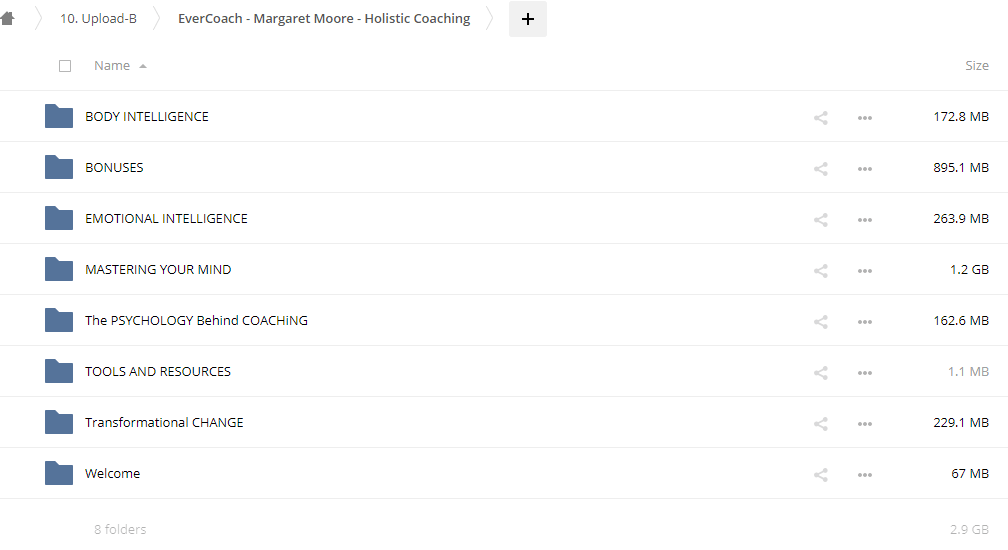Click the plus new button
Viewport: 1008px width, 550px height.
point(528,19)
